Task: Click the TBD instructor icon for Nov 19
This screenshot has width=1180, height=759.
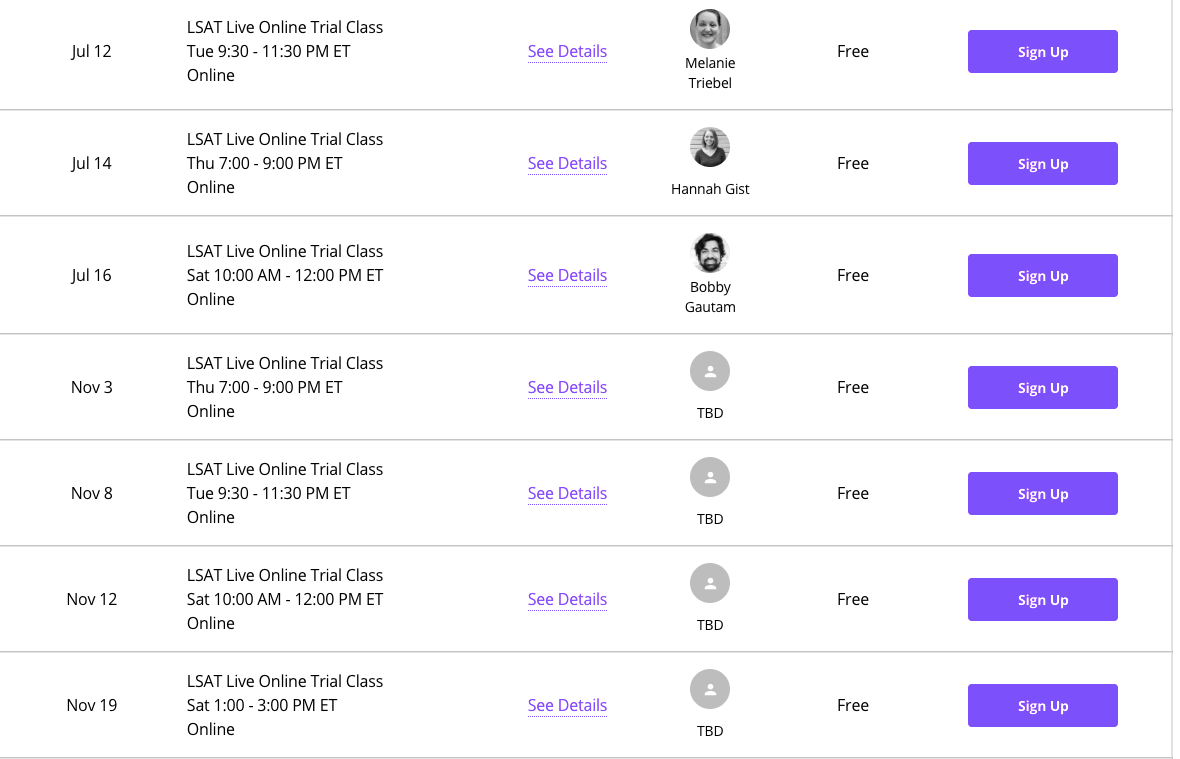Action: (x=710, y=689)
